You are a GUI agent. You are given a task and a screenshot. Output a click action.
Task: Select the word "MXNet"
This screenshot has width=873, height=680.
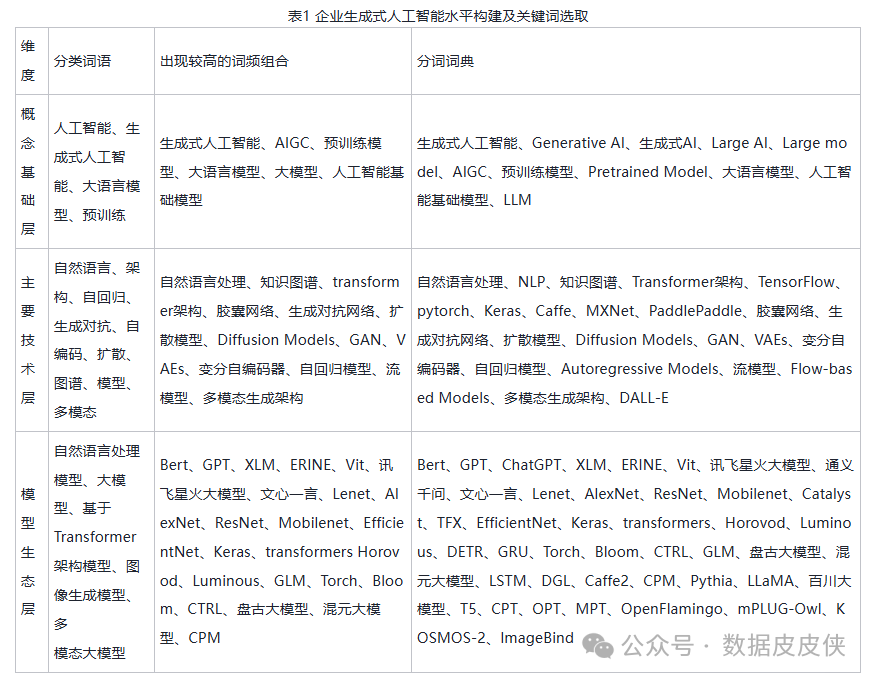click(610, 311)
